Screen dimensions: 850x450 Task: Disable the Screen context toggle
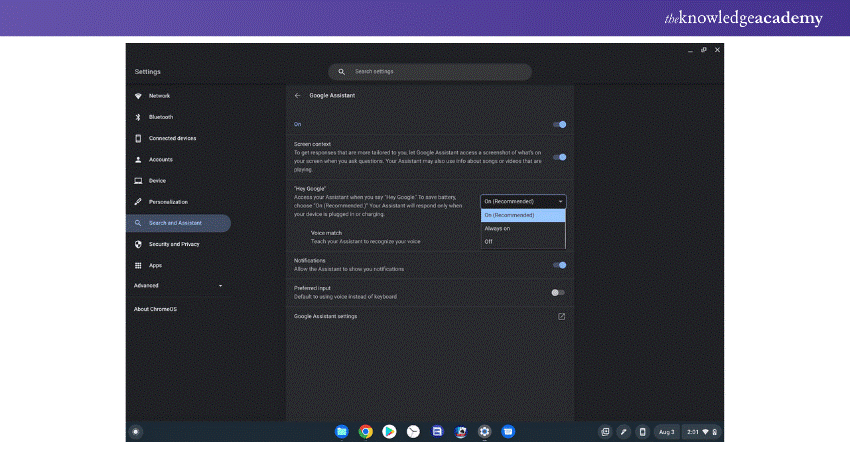(x=559, y=157)
